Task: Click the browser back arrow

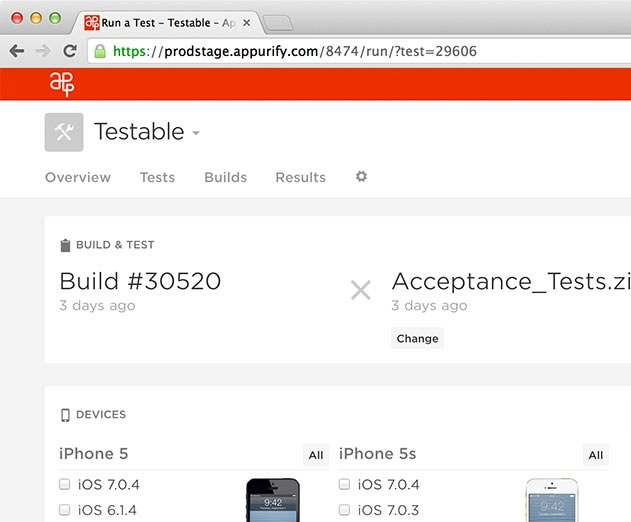Action: (17, 51)
